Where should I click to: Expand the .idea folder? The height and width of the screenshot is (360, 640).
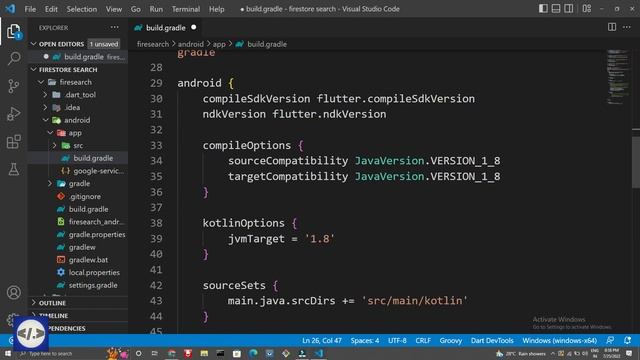click(45, 107)
